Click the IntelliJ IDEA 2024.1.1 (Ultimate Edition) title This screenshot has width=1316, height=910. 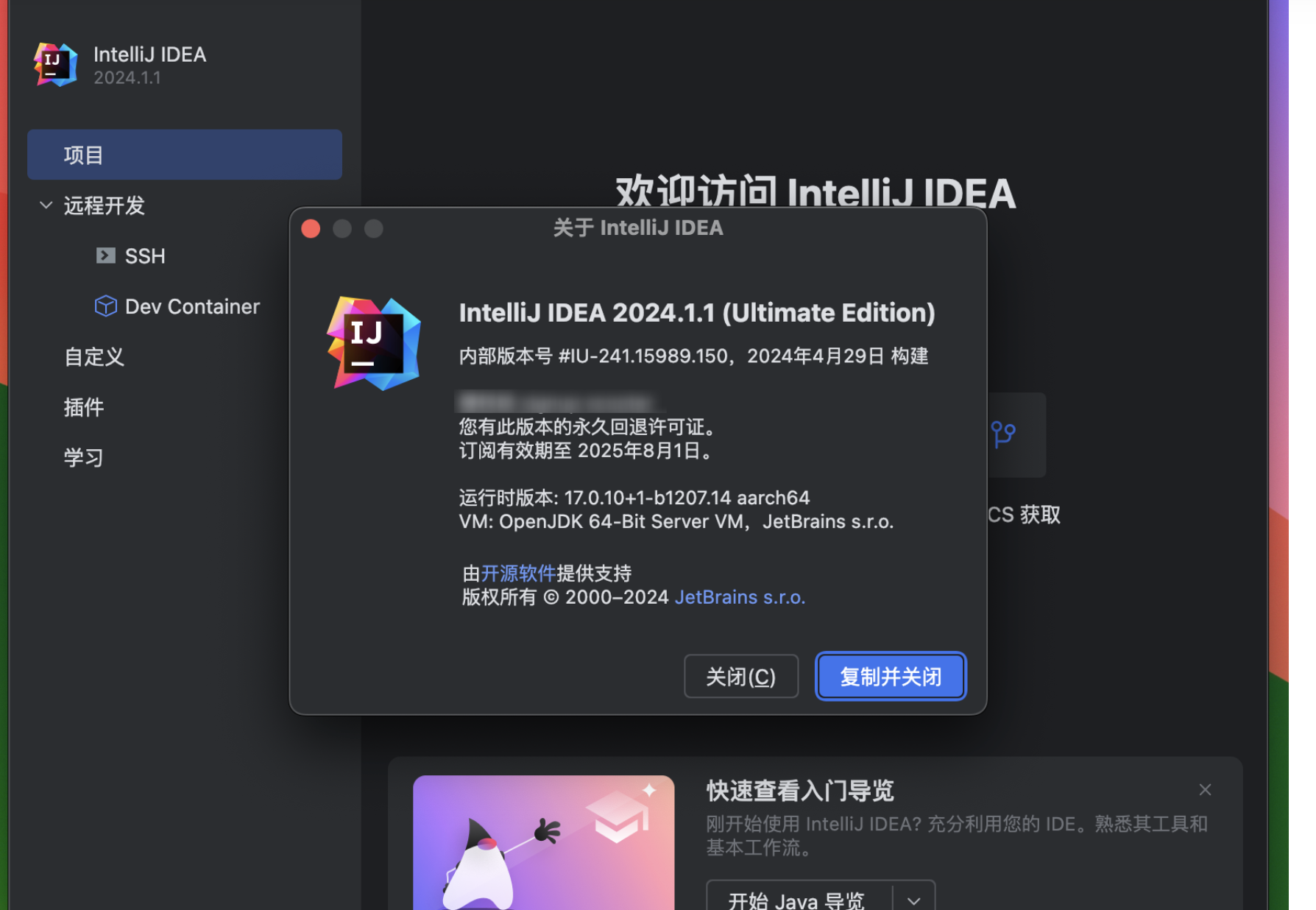click(x=697, y=312)
